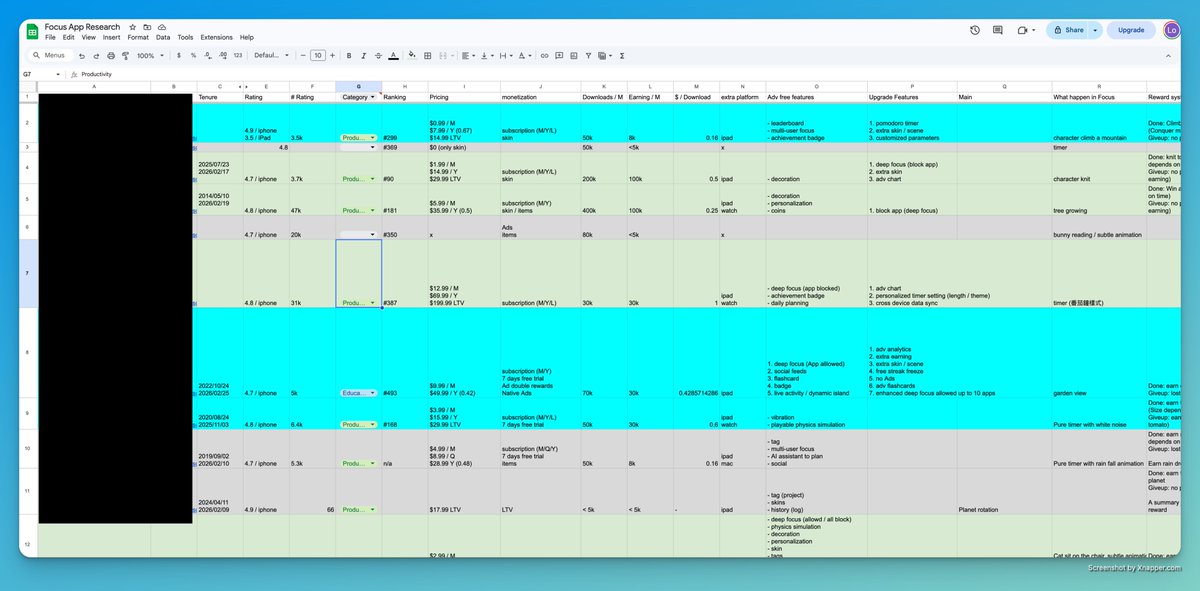This screenshot has height=591, width=1200.
Task: Click the Upgrade button
Action: 1131,30
